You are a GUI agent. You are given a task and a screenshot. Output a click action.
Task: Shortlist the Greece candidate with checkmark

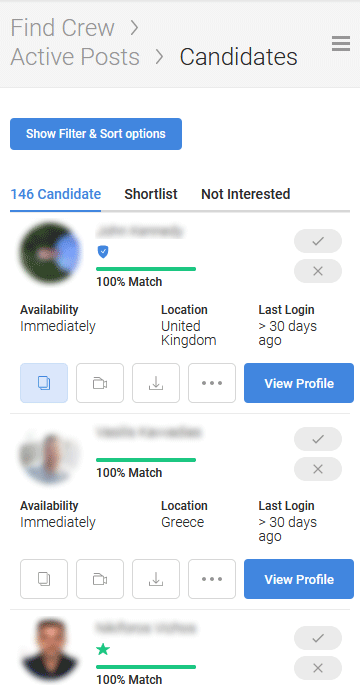coord(318,439)
